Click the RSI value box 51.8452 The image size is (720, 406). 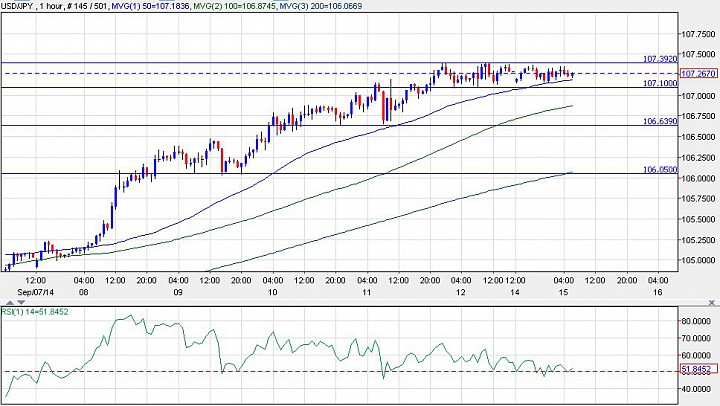tap(698, 369)
